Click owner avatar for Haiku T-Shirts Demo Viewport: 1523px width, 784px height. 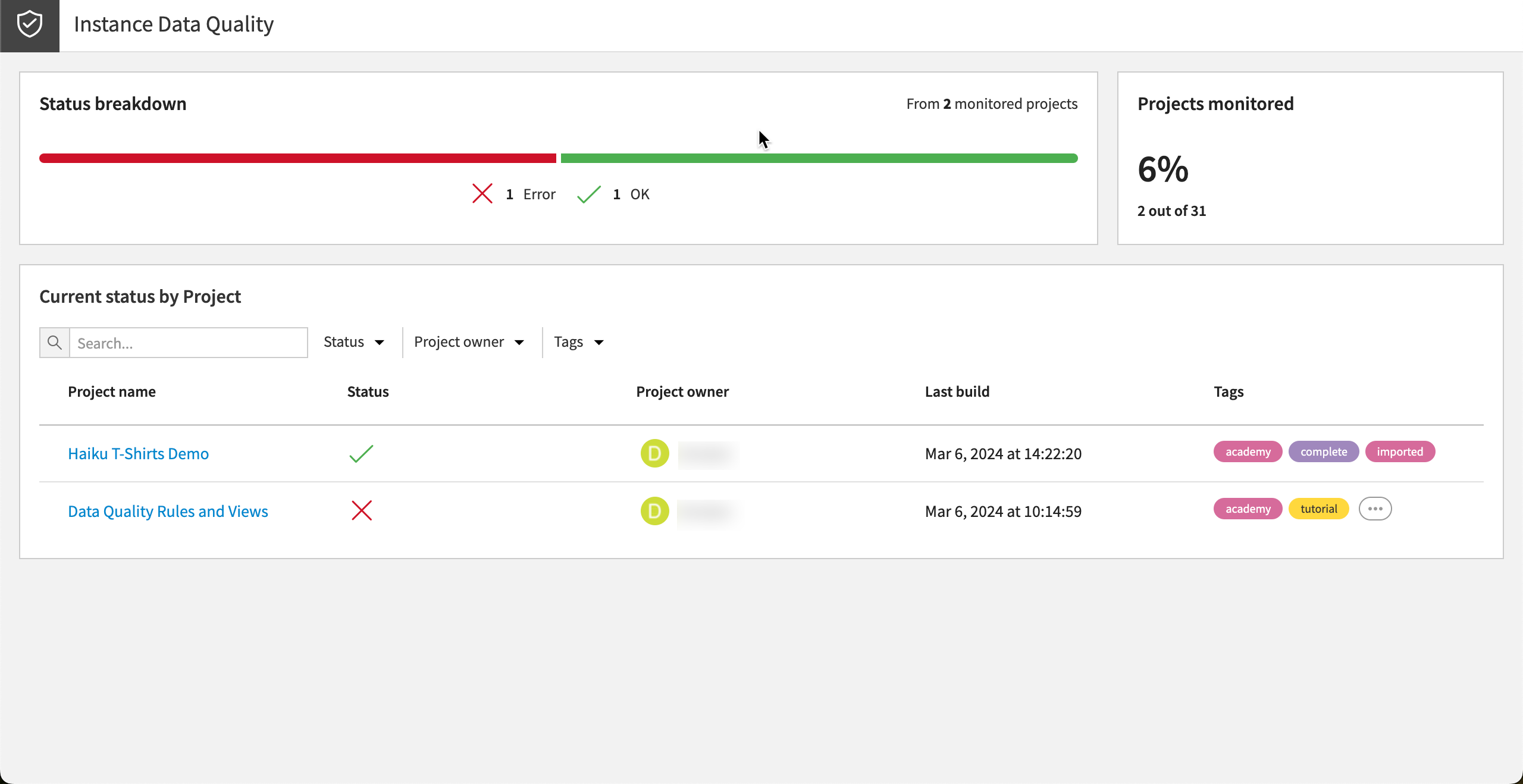655,454
